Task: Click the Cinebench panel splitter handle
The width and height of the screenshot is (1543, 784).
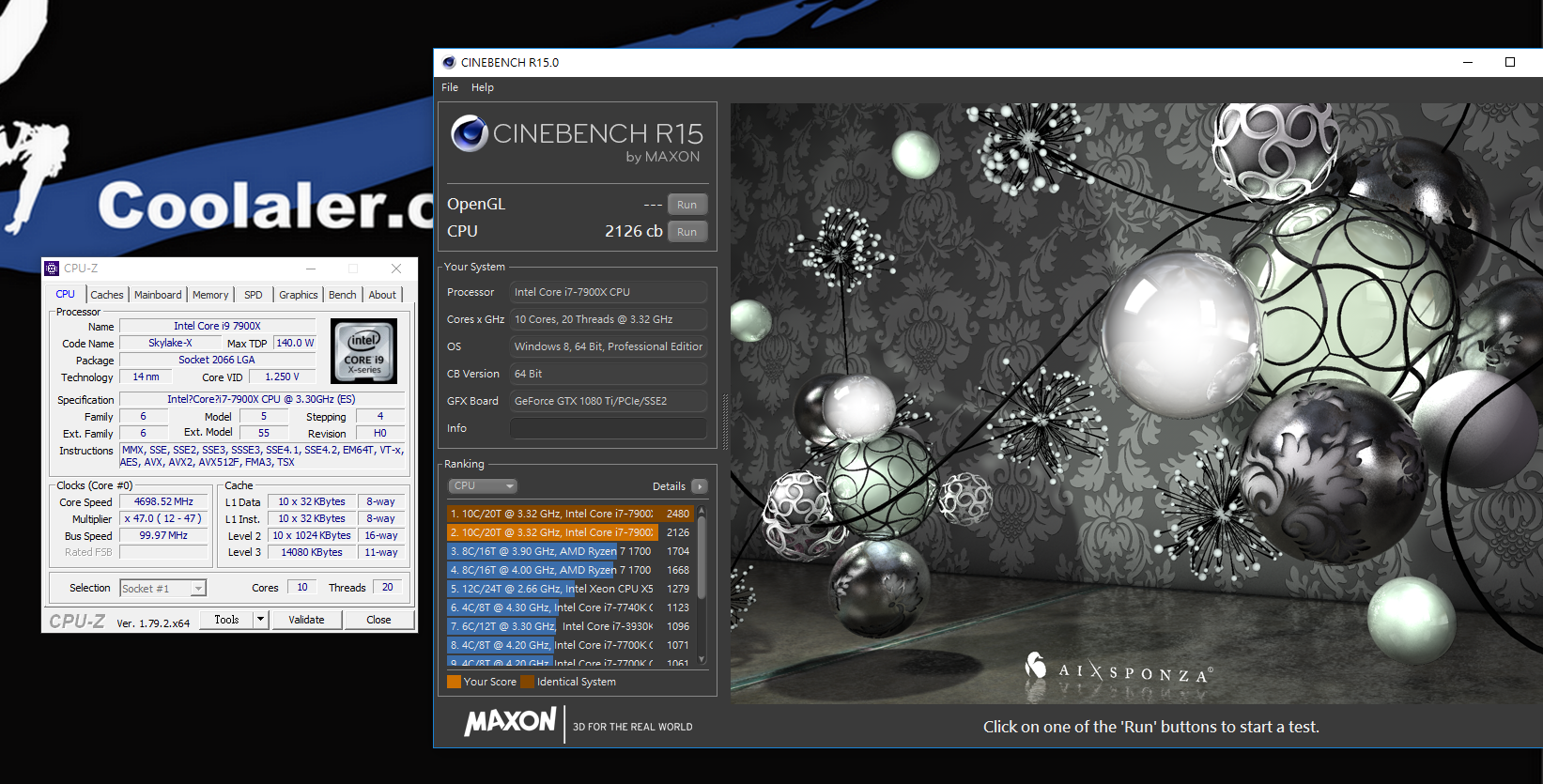Action: (724, 422)
